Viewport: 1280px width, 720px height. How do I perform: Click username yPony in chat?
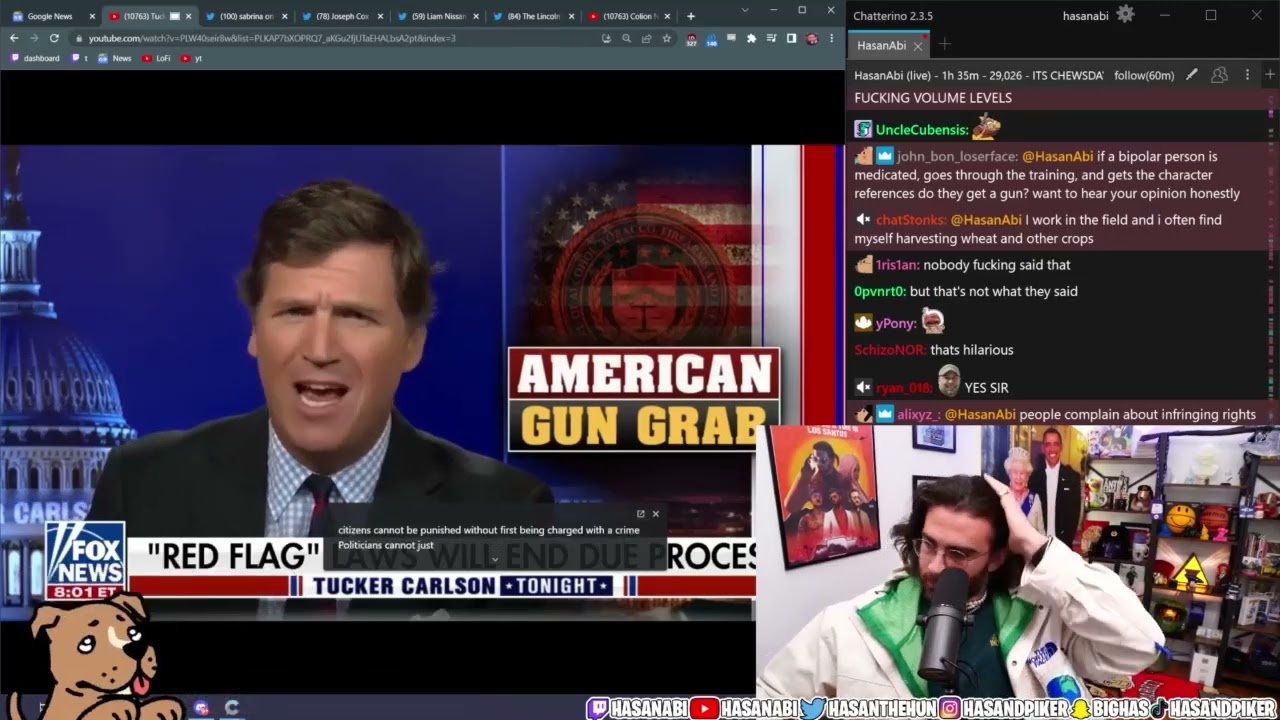click(896, 324)
